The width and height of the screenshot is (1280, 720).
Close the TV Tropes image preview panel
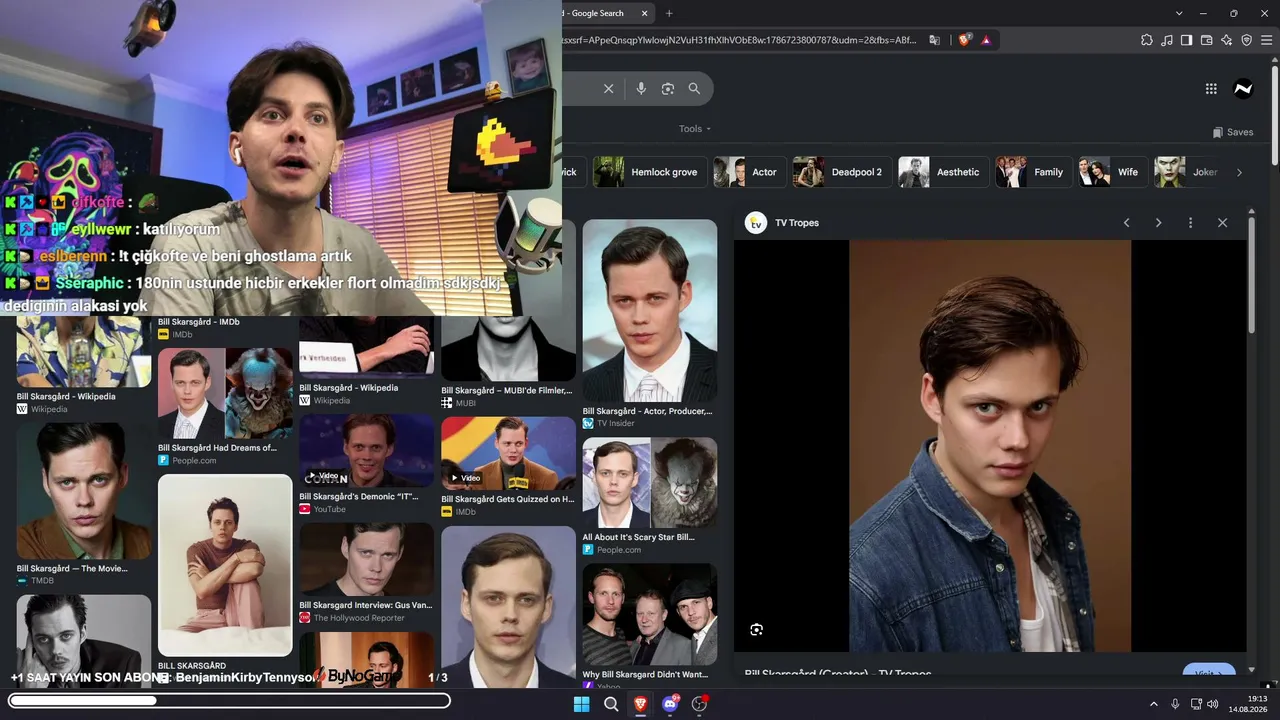click(1222, 223)
